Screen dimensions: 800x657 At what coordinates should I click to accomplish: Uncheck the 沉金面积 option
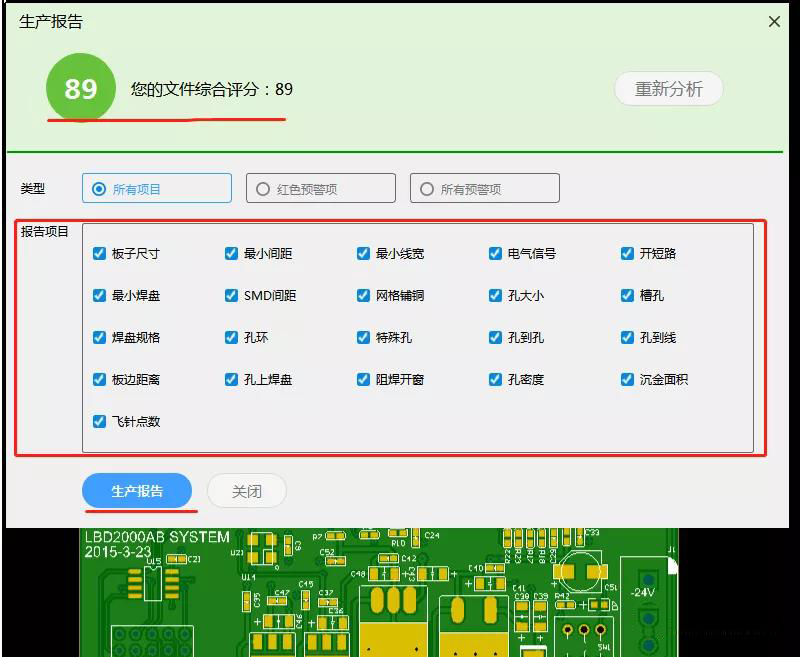tap(627, 380)
